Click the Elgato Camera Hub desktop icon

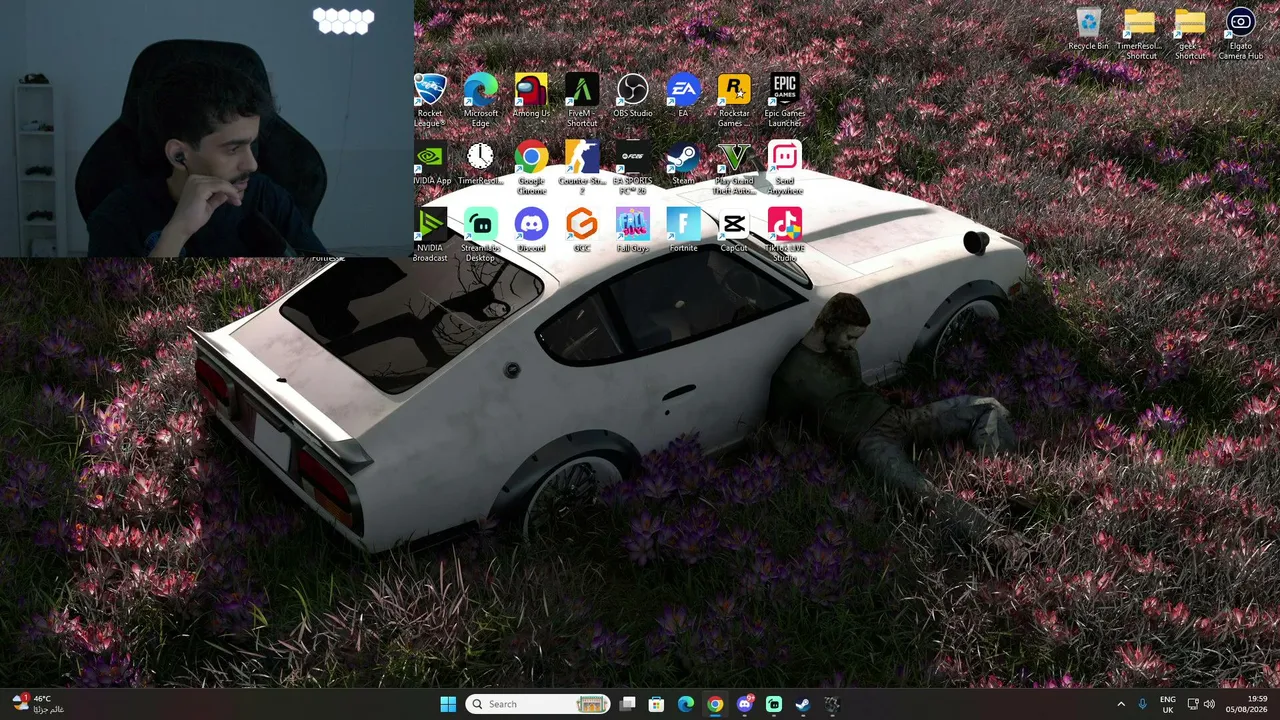[1240, 33]
